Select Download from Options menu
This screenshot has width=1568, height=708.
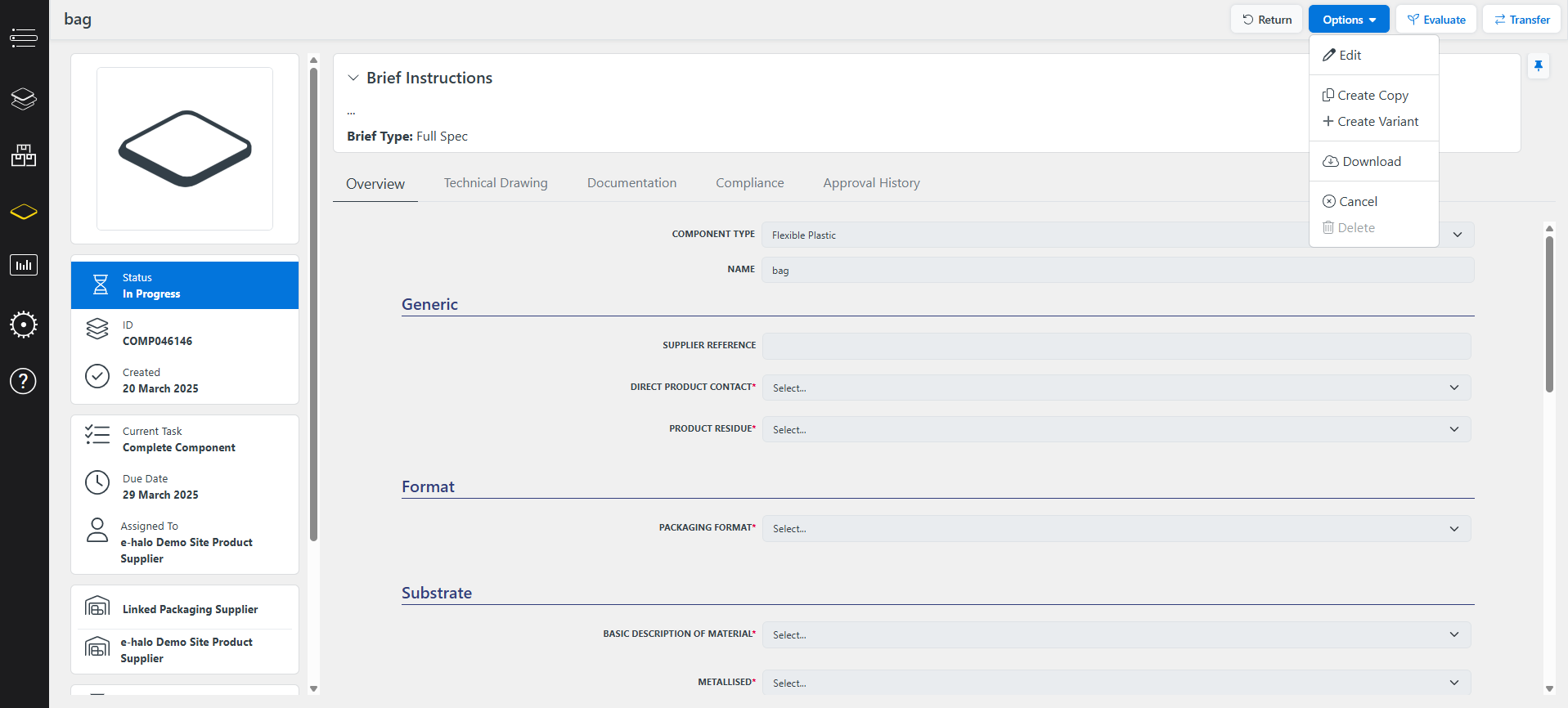(x=1374, y=161)
